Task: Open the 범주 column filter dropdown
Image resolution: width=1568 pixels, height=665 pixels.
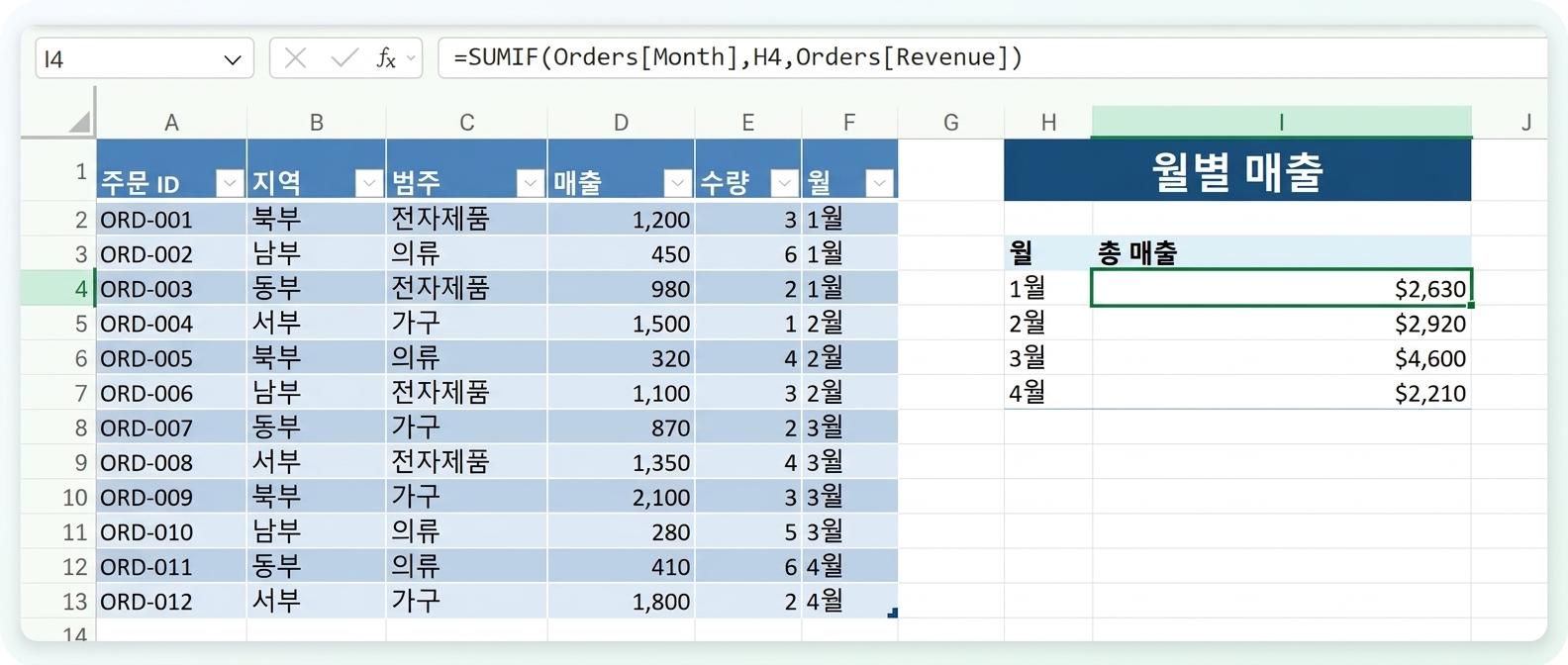Action: (531, 183)
